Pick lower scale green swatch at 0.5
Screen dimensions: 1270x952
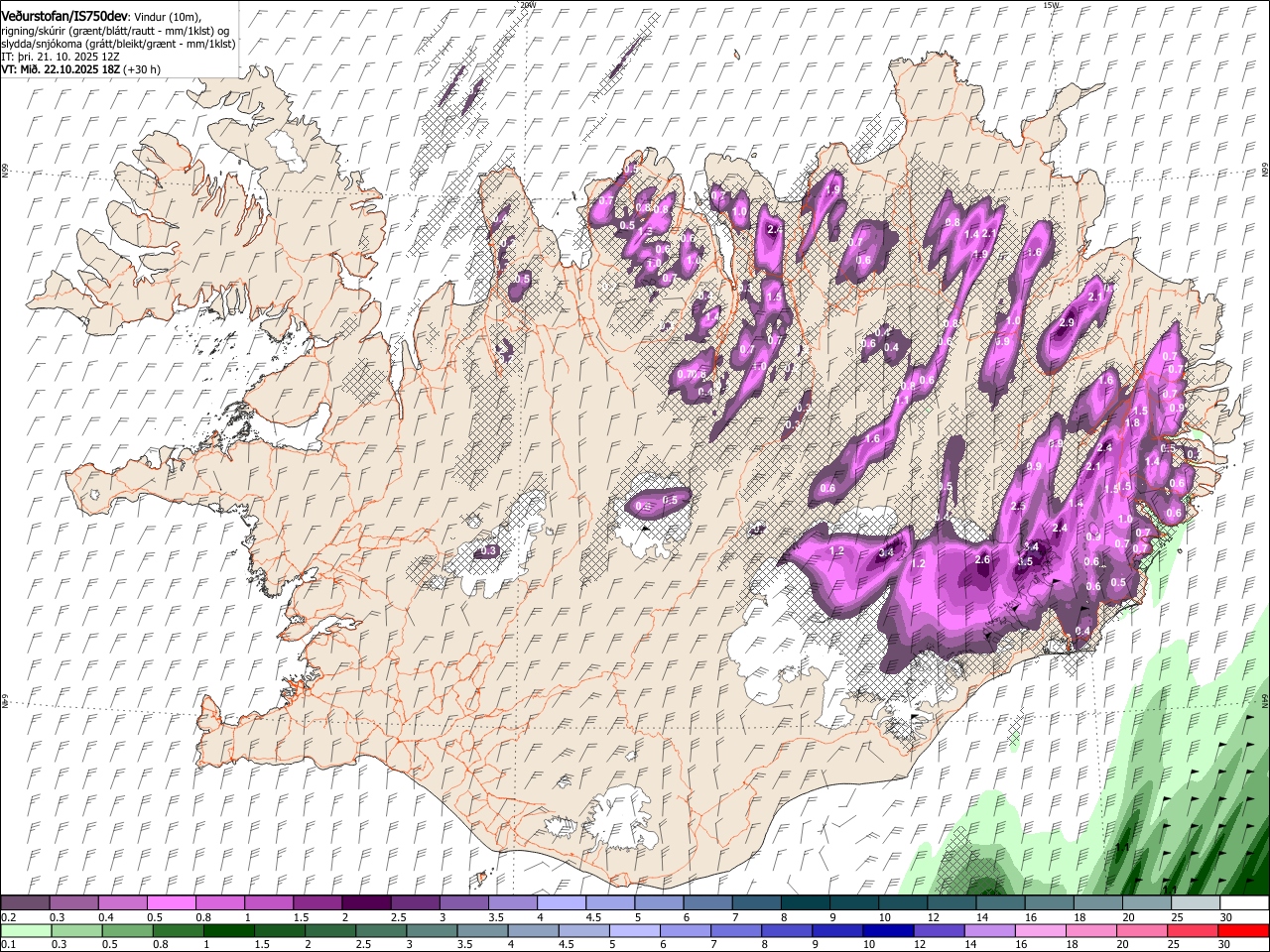pos(128,930)
